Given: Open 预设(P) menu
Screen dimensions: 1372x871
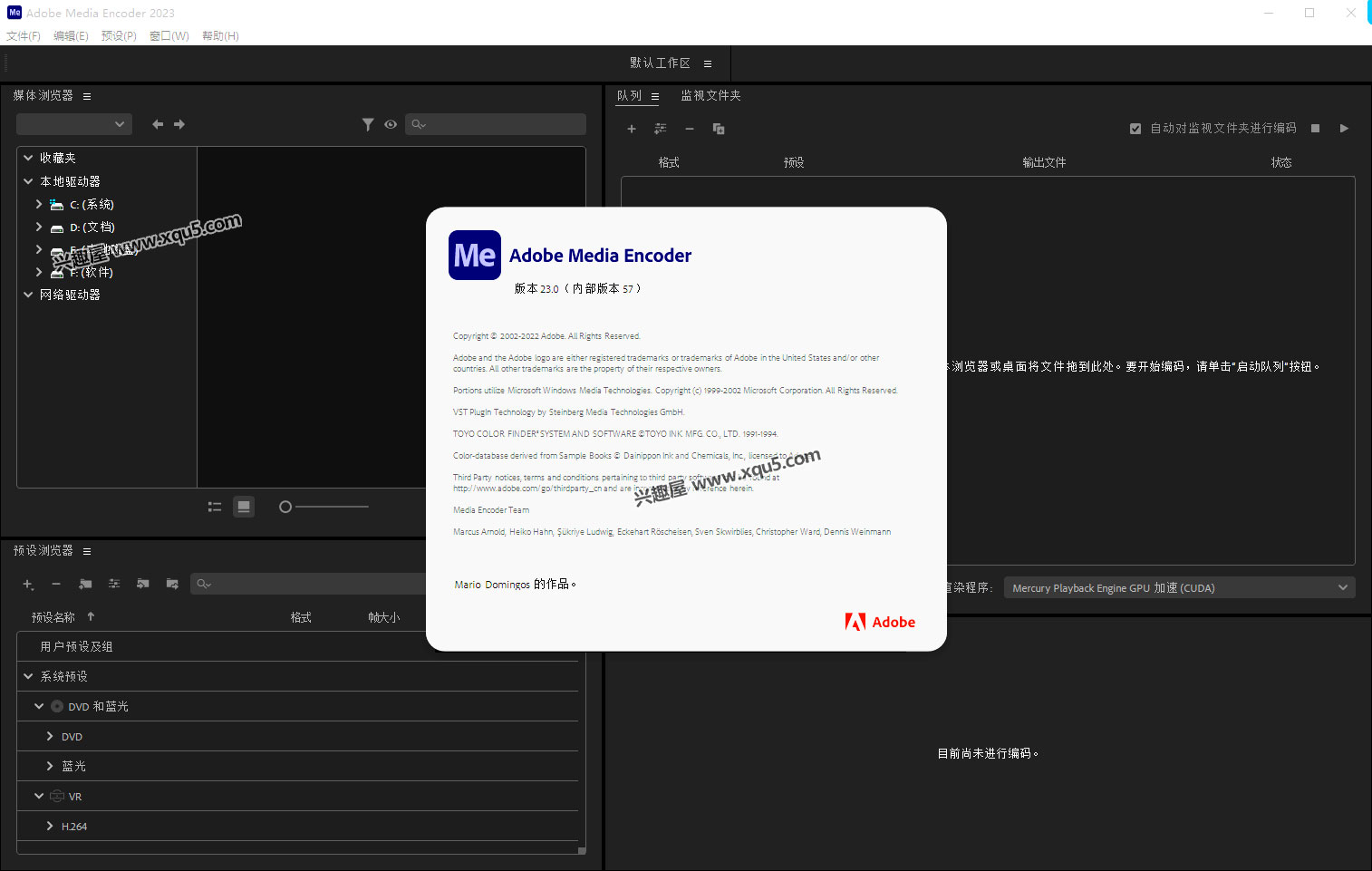Looking at the screenshot, I should point(119,36).
